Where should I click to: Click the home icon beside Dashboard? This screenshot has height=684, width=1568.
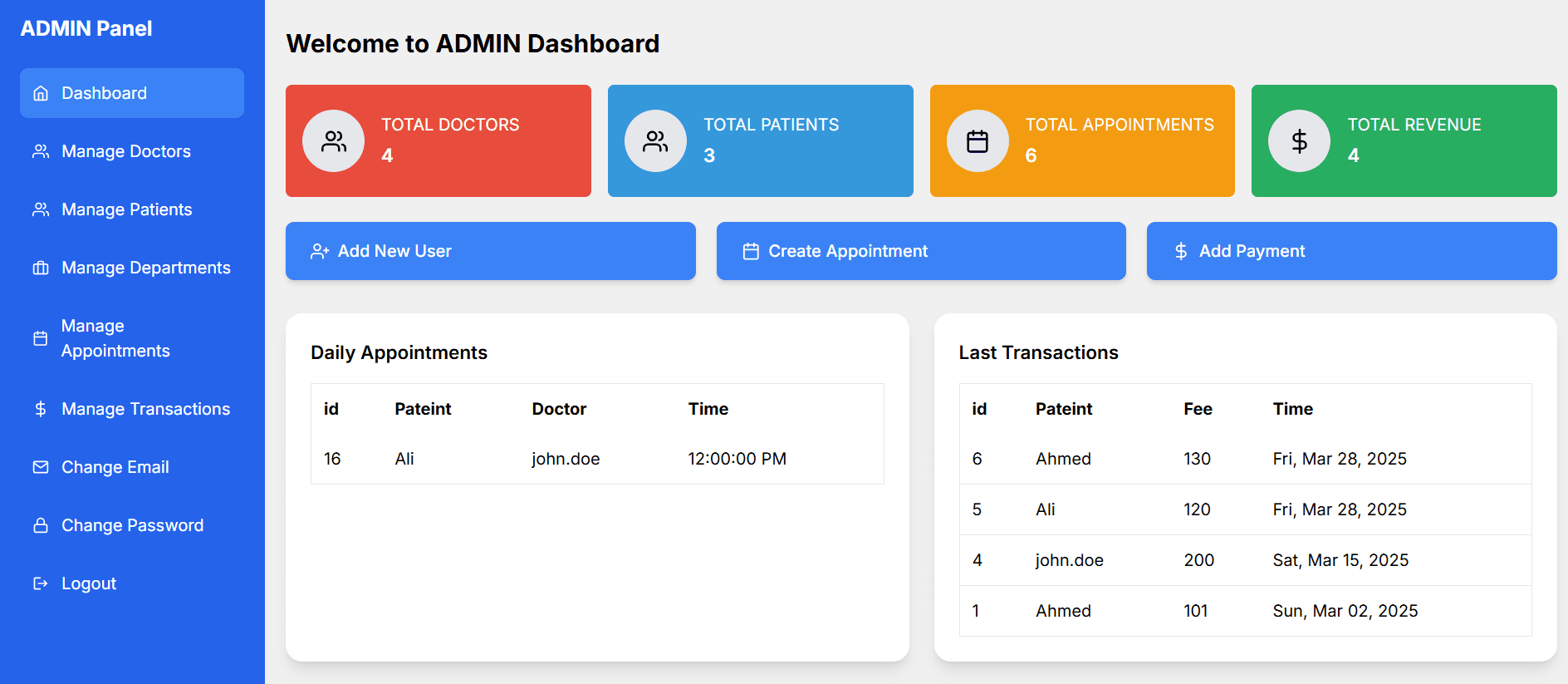tap(41, 93)
